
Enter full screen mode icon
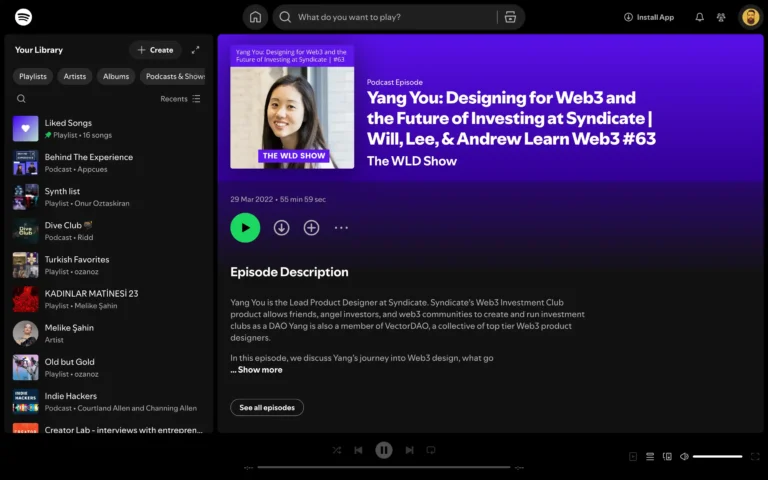tap(755, 456)
